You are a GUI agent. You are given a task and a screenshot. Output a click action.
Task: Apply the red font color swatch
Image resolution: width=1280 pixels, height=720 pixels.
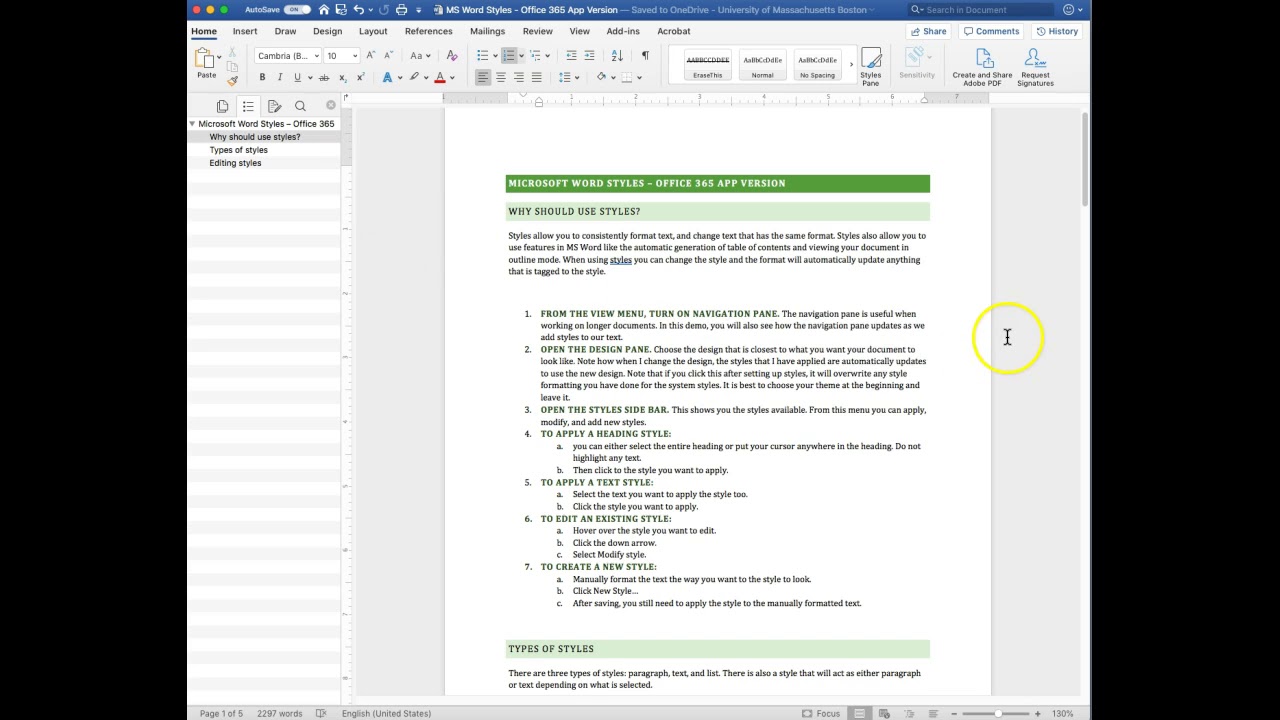click(x=440, y=77)
